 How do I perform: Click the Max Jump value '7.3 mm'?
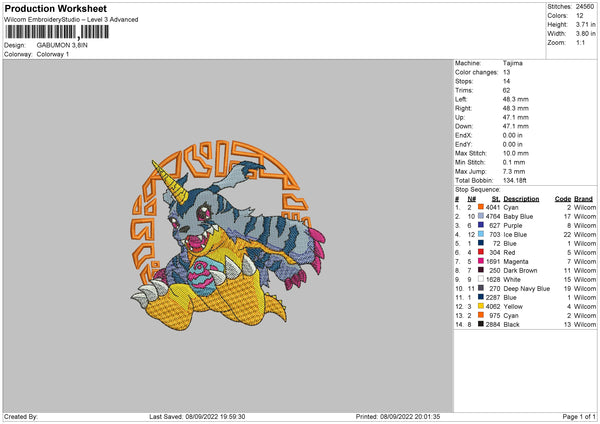(514, 171)
